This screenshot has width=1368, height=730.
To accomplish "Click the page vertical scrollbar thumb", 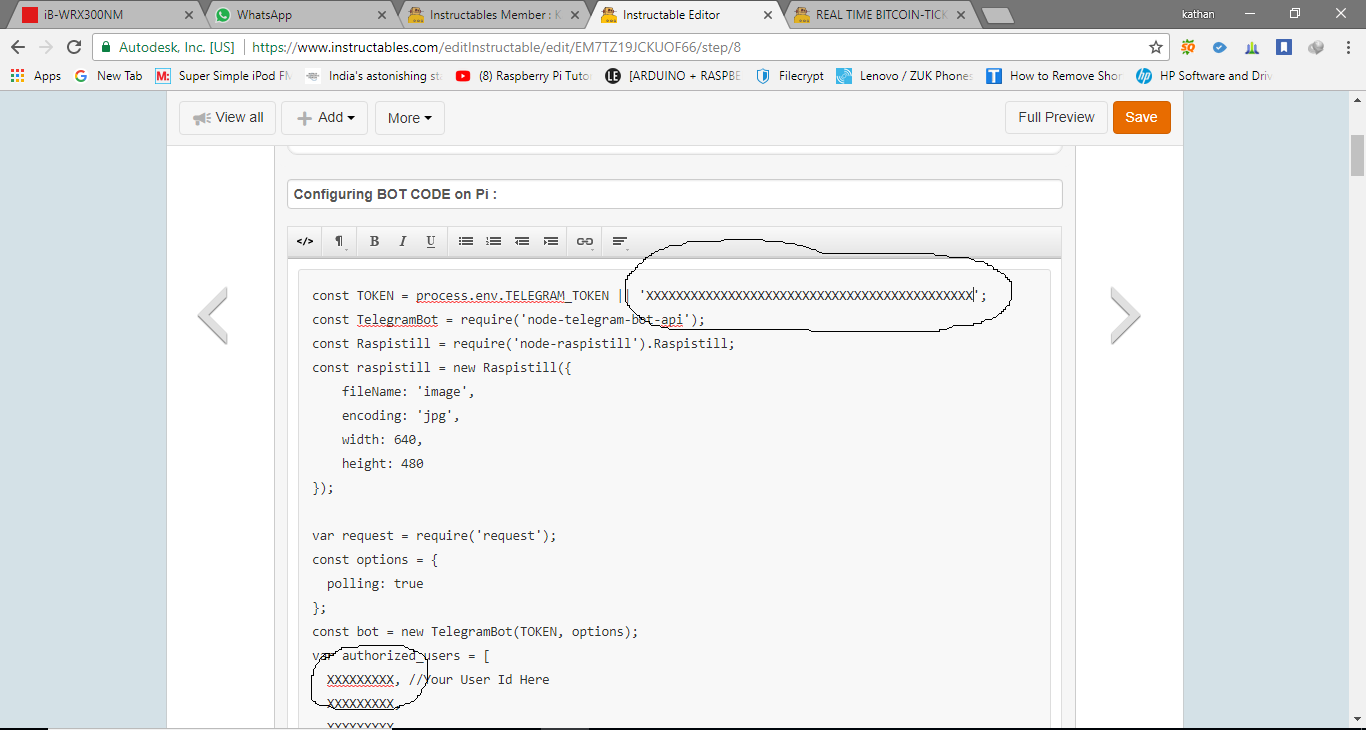I will (1357, 155).
